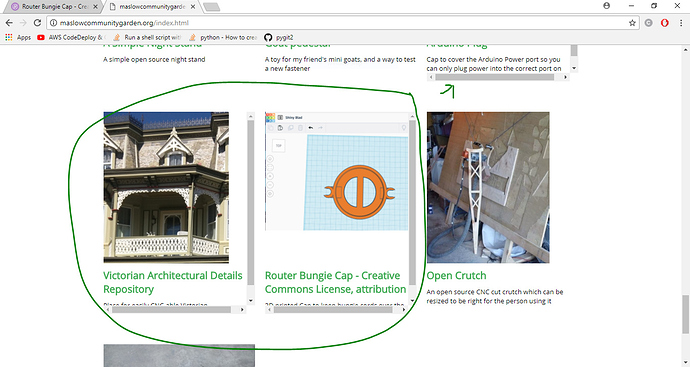Restore down the Chrome window

[654, 6]
